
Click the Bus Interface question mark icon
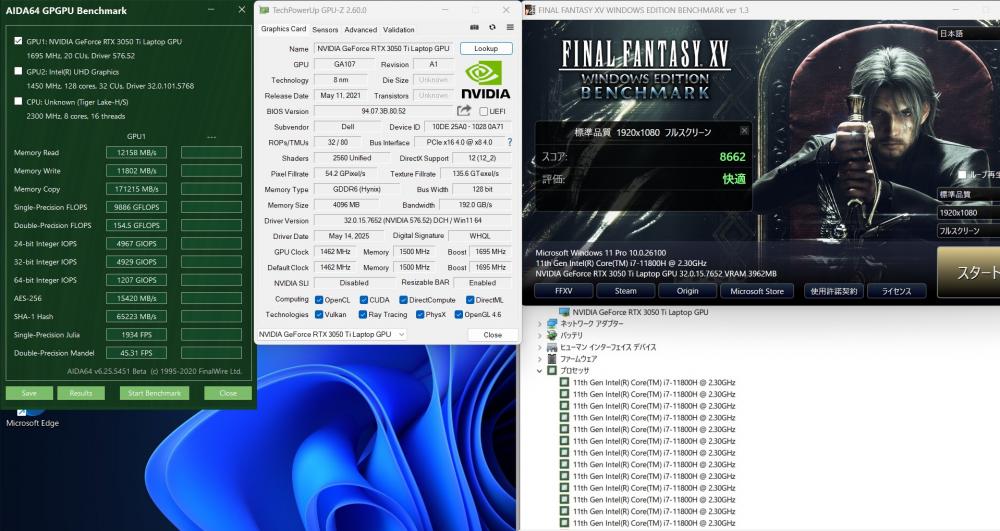(510, 142)
